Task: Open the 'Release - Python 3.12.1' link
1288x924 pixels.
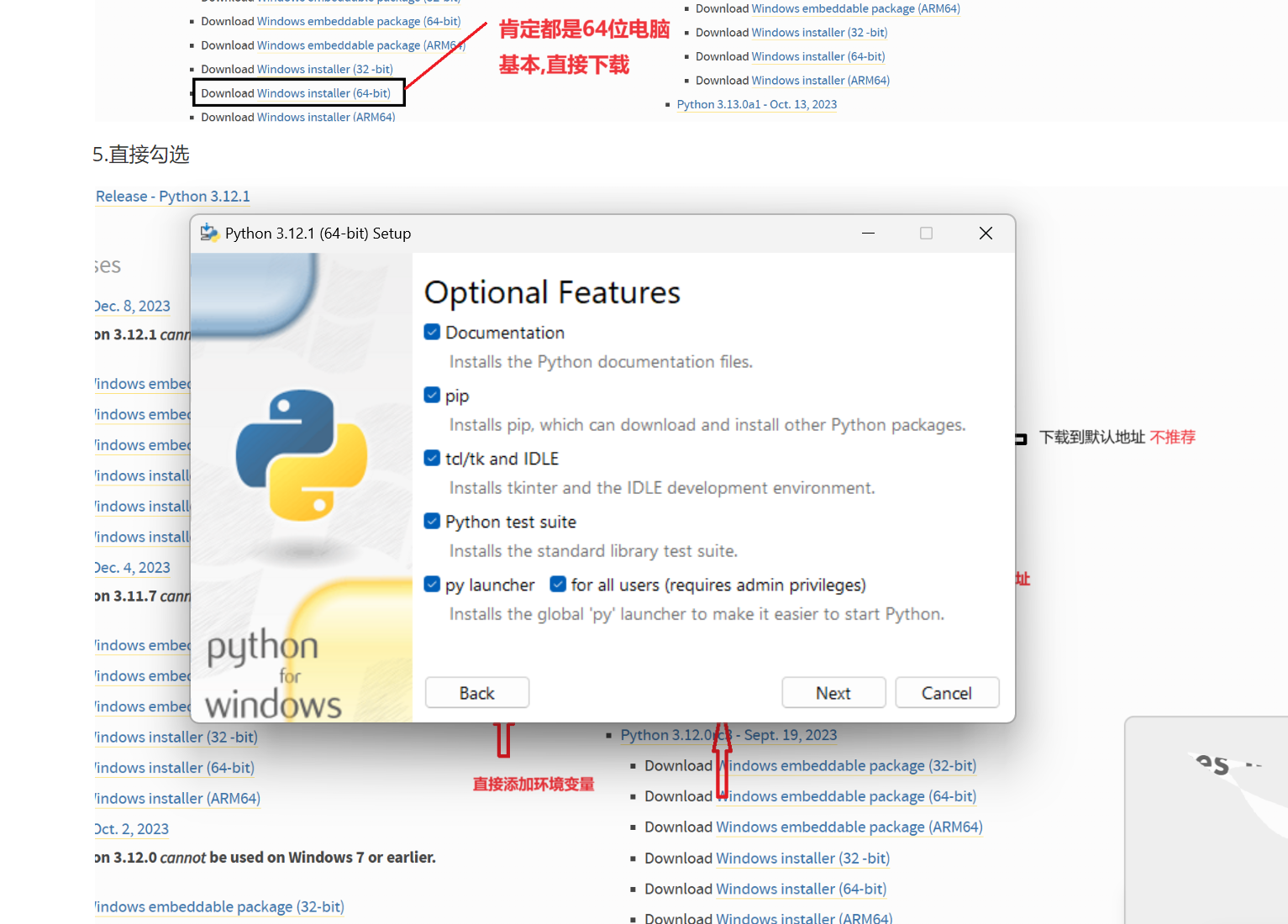Action: pyautogui.click(x=173, y=197)
